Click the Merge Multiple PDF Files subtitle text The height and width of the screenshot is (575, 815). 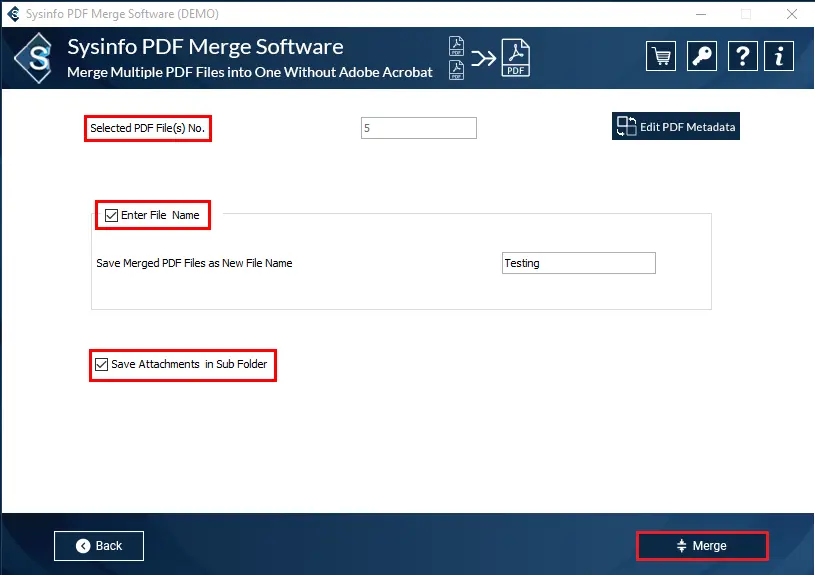point(249,72)
